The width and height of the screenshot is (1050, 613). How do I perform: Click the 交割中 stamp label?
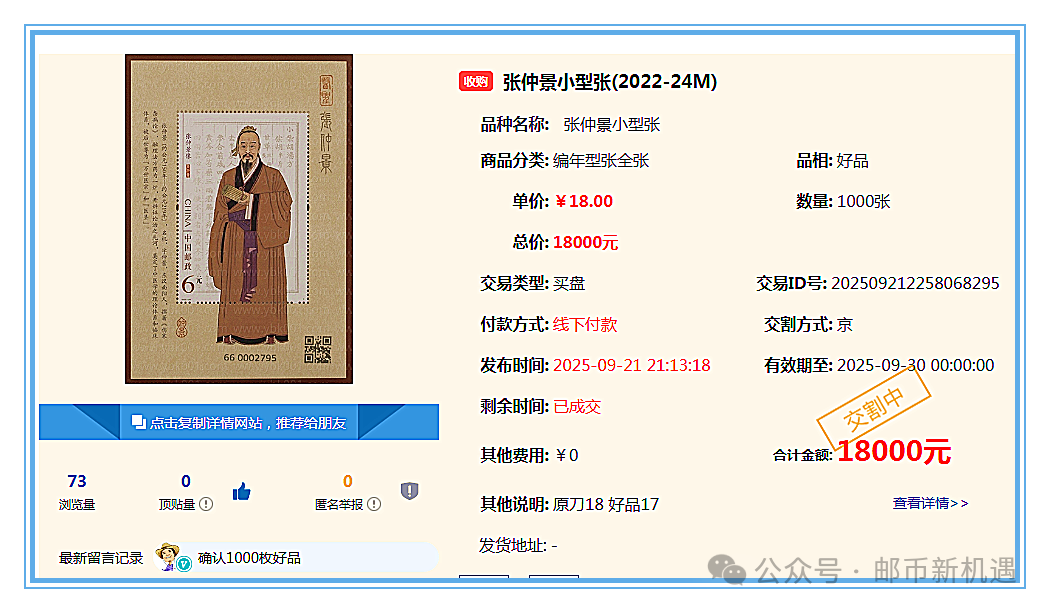pos(873,407)
